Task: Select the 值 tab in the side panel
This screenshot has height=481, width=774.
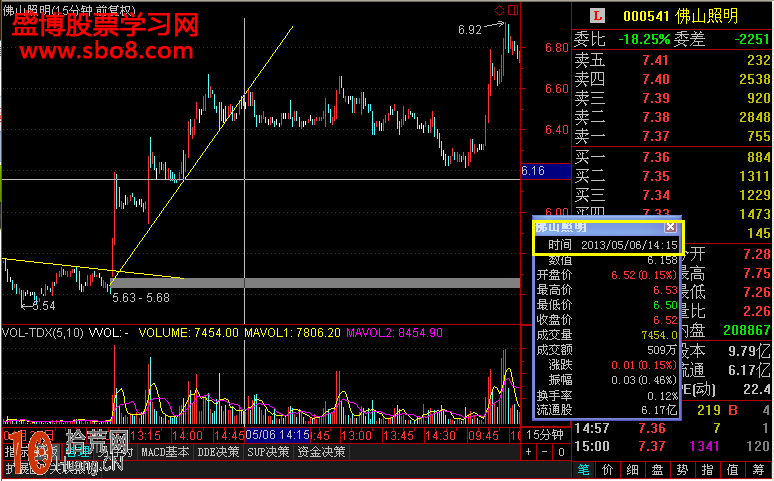Action: pos(733,470)
